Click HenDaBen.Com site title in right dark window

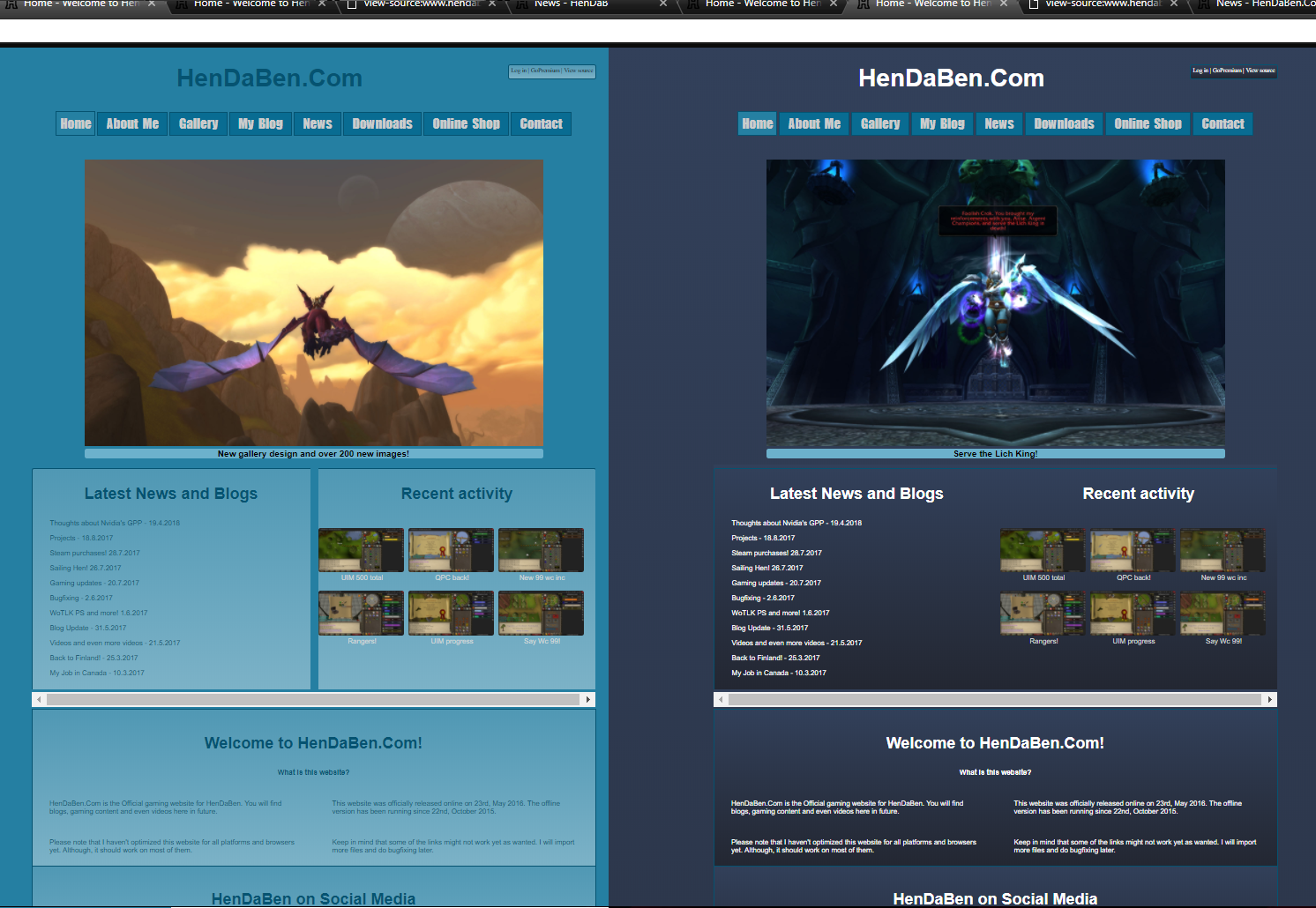coord(952,78)
